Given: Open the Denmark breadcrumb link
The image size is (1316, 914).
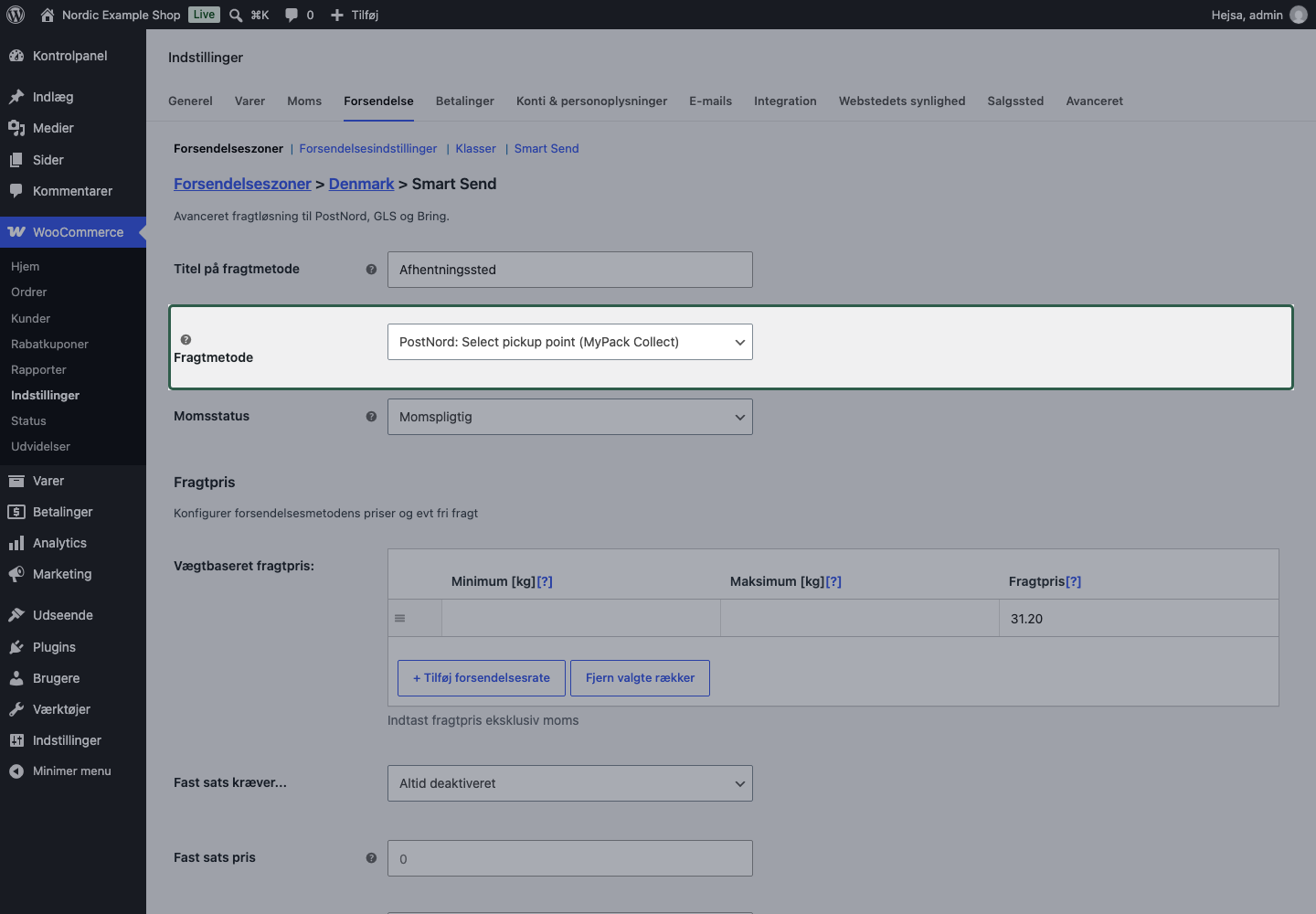Looking at the screenshot, I should 362,184.
